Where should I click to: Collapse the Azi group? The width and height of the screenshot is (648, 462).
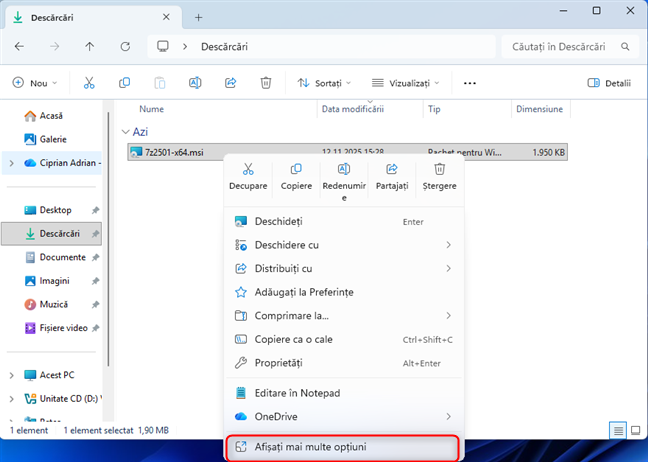click(125, 132)
